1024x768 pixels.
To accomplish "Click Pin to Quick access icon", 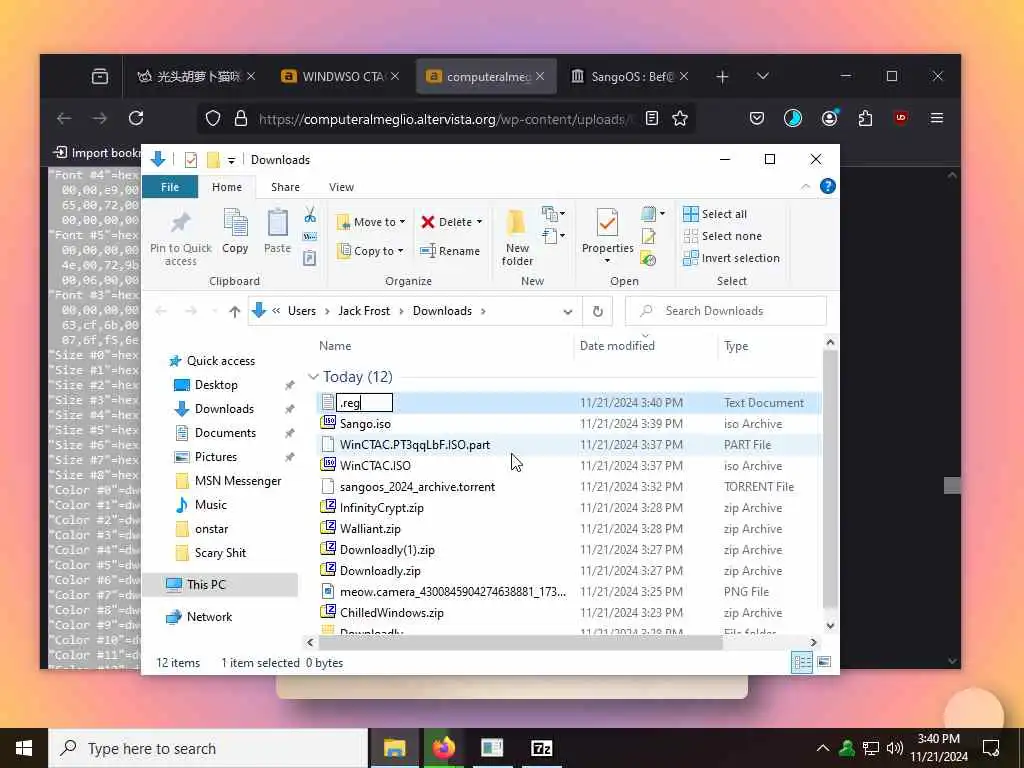I will pyautogui.click(x=180, y=224).
